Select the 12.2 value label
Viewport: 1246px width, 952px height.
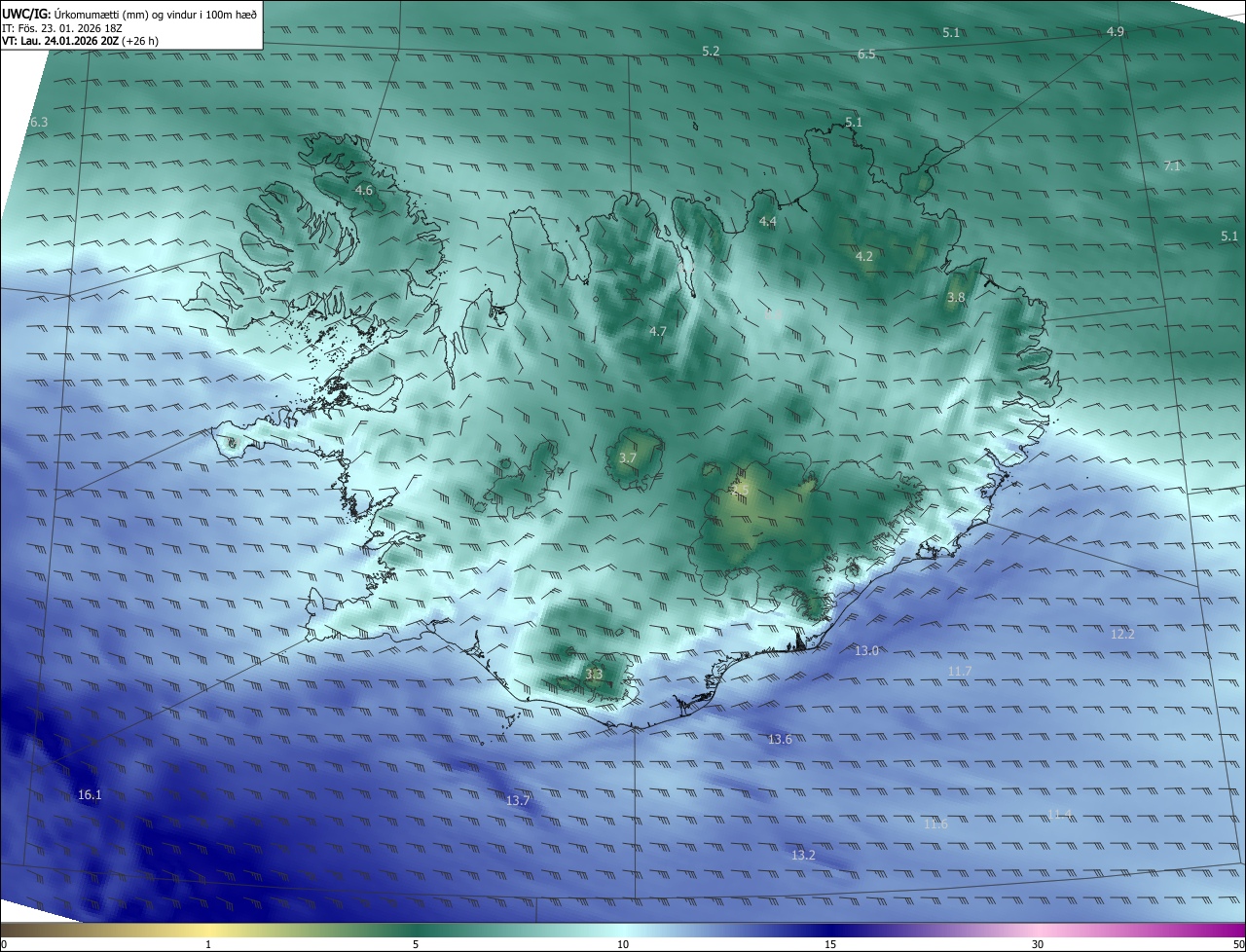(x=1122, y=634)
